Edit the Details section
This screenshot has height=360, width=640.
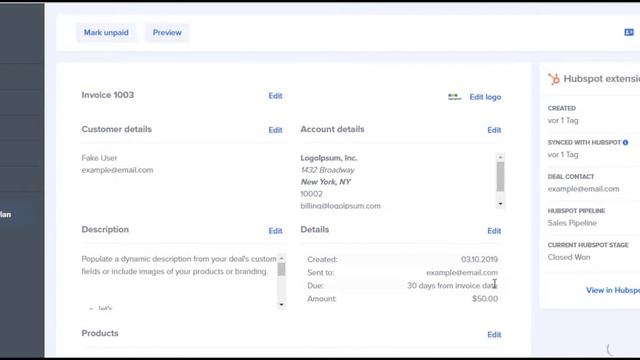click(494, 231)
